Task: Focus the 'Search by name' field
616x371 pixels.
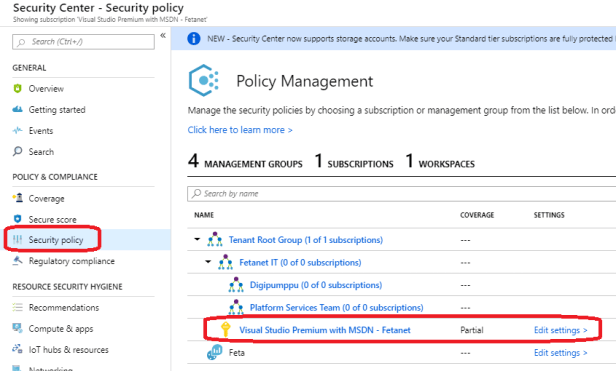Action: coord(402,194)
